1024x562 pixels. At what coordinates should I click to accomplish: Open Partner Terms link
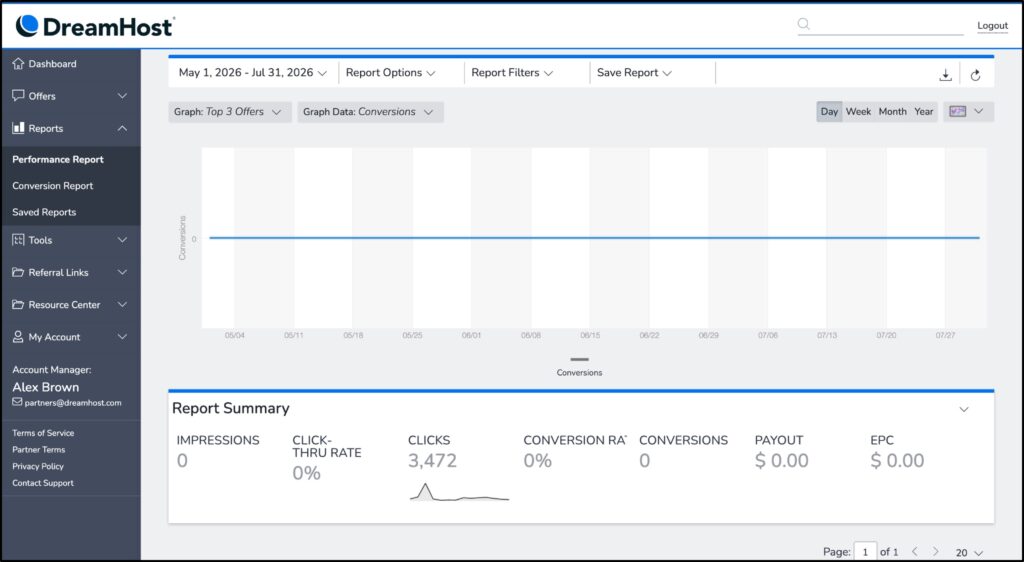pyautogui.click(x=39, y=450)
